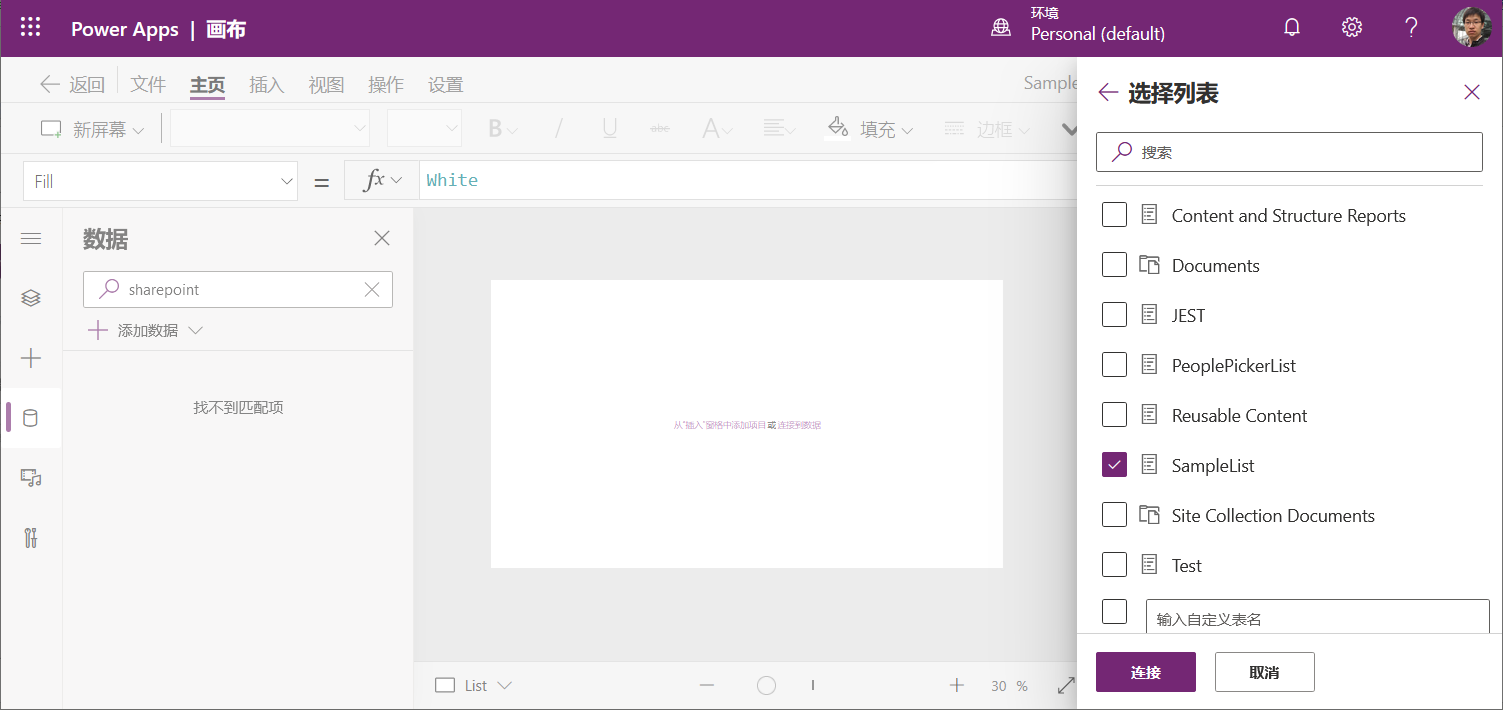This screenshot has width=1503, height=710.
Task: Click the SampleList list name
Action: 1213,465
